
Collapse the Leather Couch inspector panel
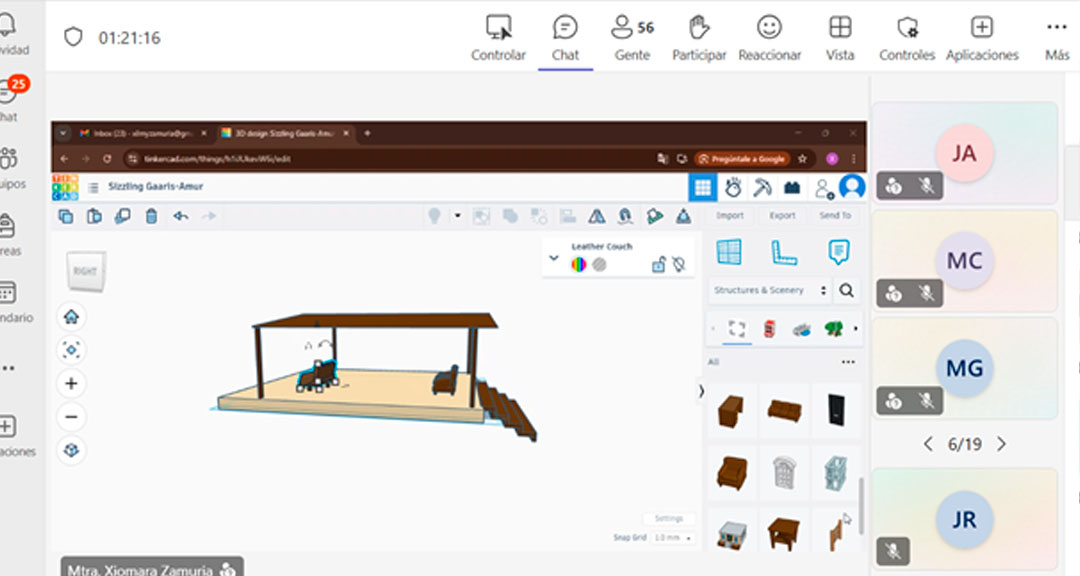(554, 258)
